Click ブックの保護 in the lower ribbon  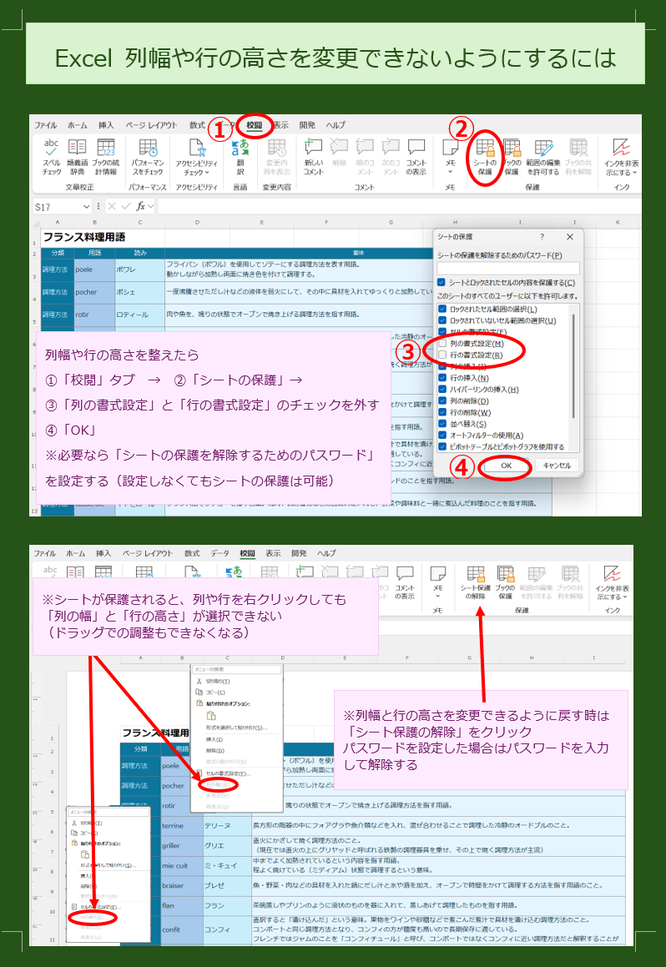[x=505, y=582]
